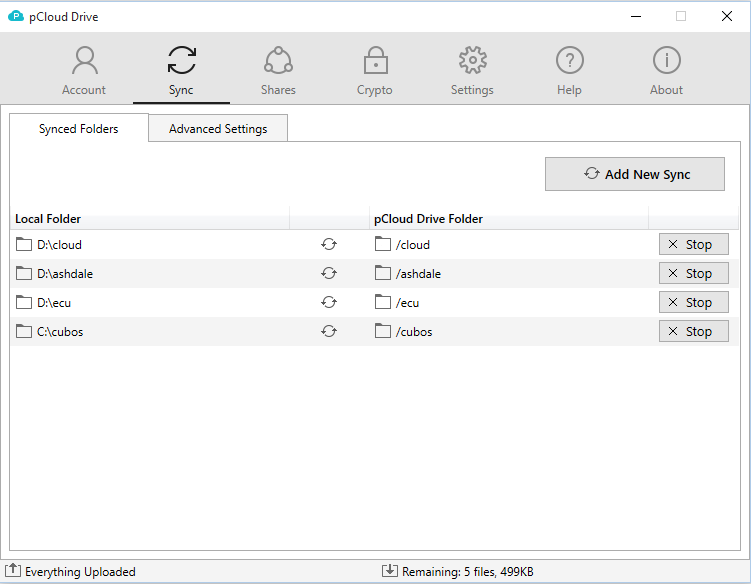Click the Remaining: 5 files, 499KB status
The width and height of the screenshot is (751, 584).
[x=467, y=572]
